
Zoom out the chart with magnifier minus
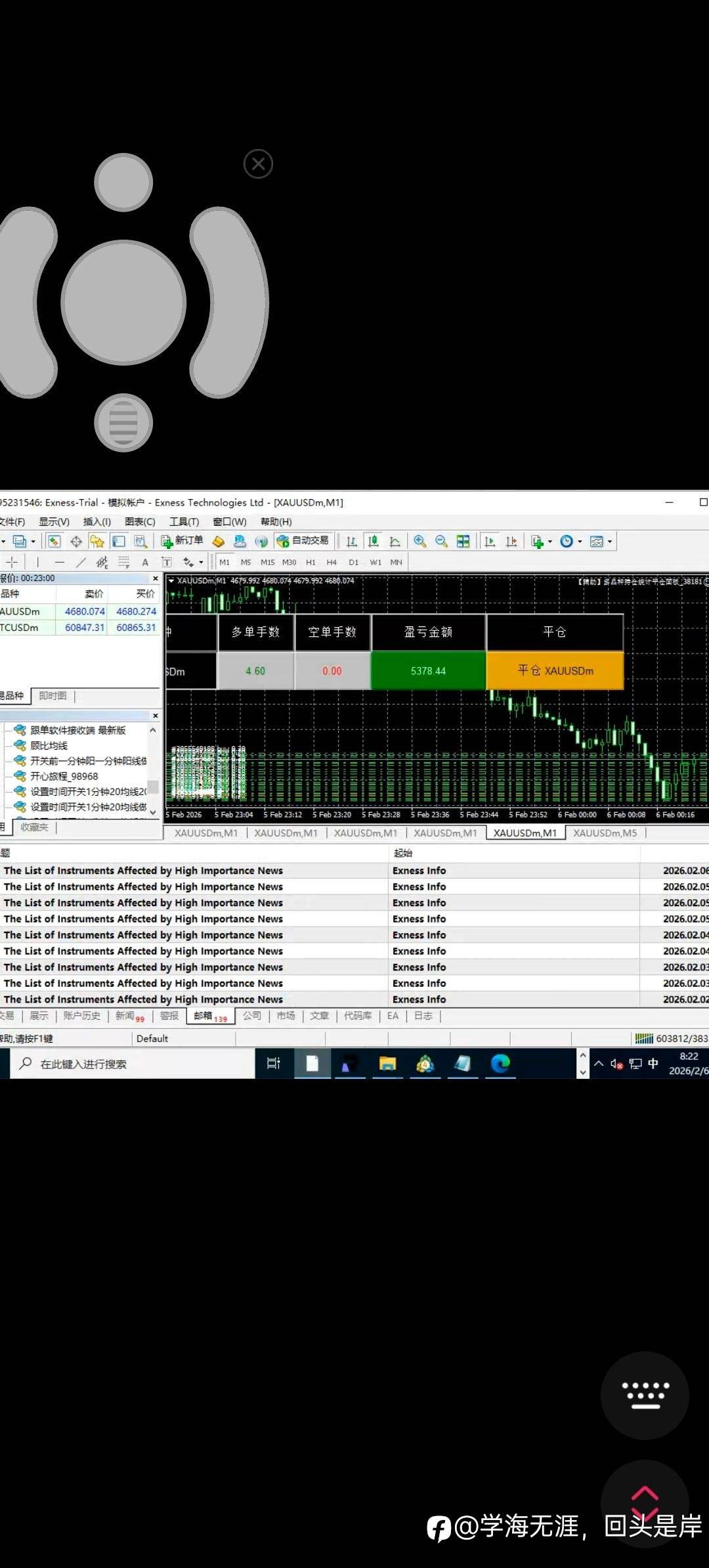coord(441,541)
